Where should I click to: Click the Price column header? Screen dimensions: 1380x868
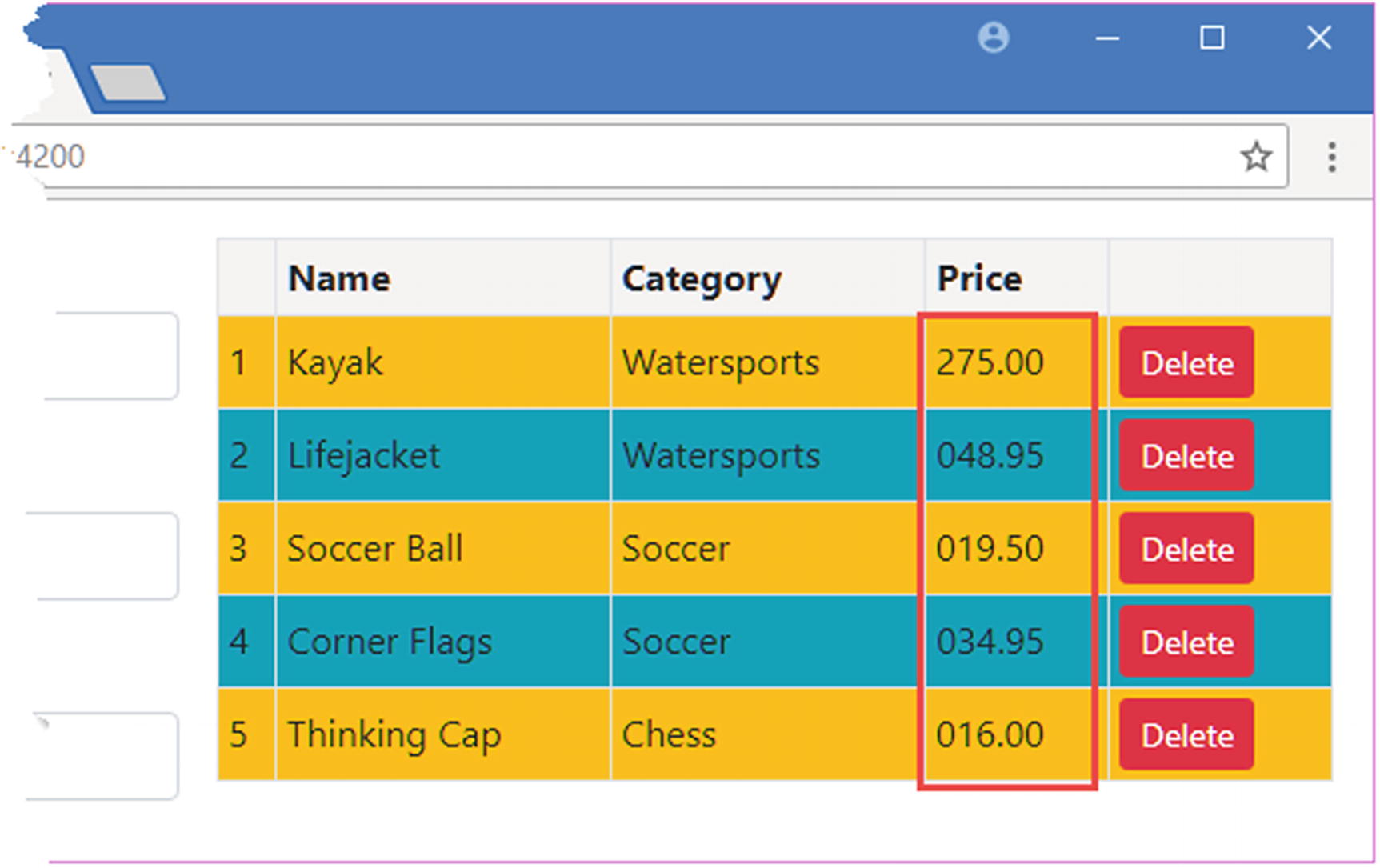(979, 279)
